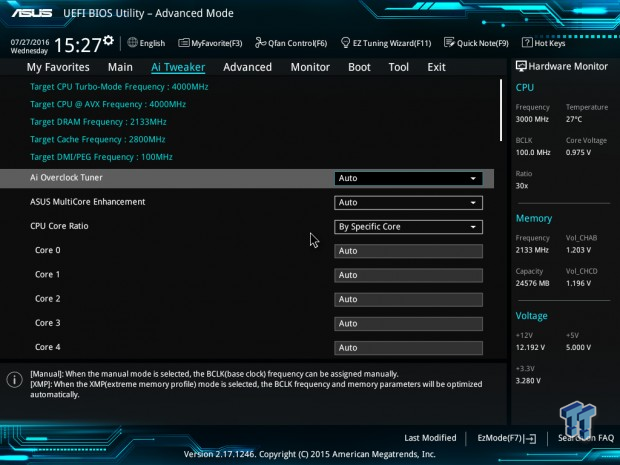Click Target CPU @ AVX Frequency text

(108, 104)
